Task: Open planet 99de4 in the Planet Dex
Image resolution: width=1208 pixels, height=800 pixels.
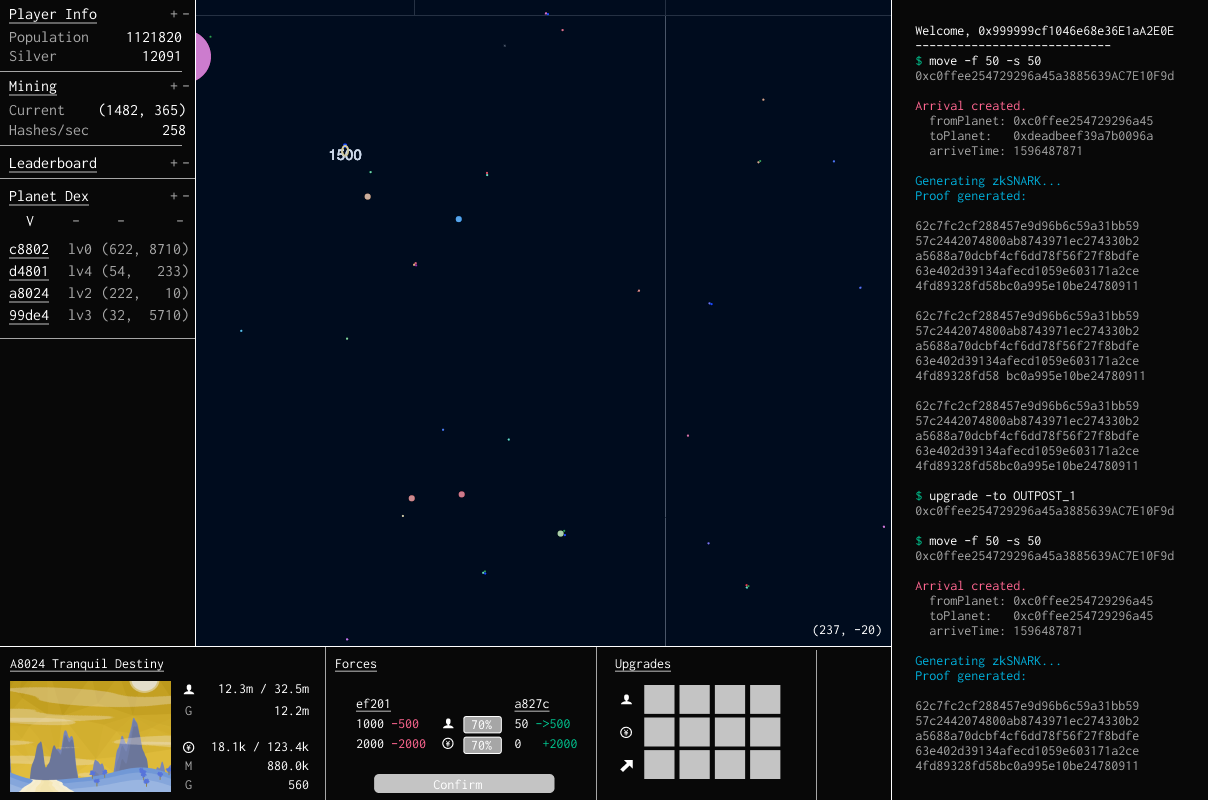Action: point(29,315)
